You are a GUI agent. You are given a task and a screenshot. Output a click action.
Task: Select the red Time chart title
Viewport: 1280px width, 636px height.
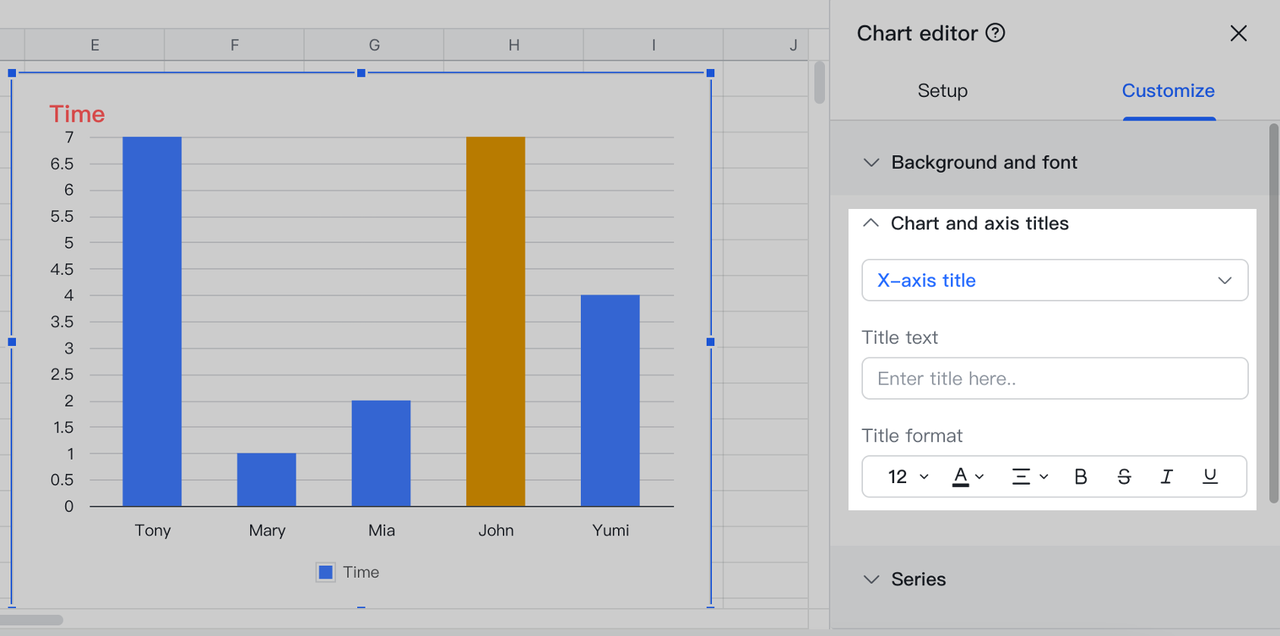click(76, 114)
